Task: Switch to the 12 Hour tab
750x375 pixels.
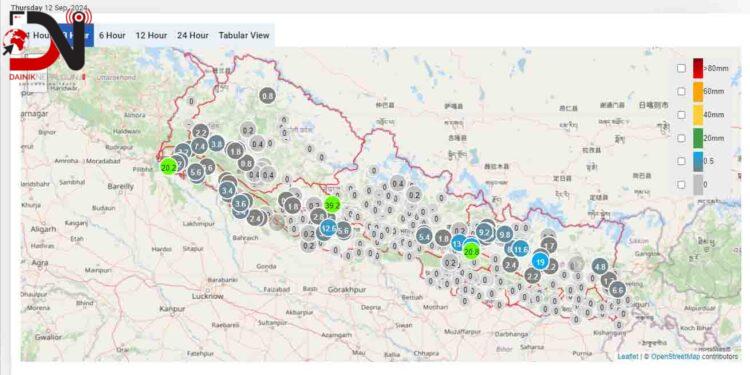Action: pyautogui.click(x=151, y=35)
